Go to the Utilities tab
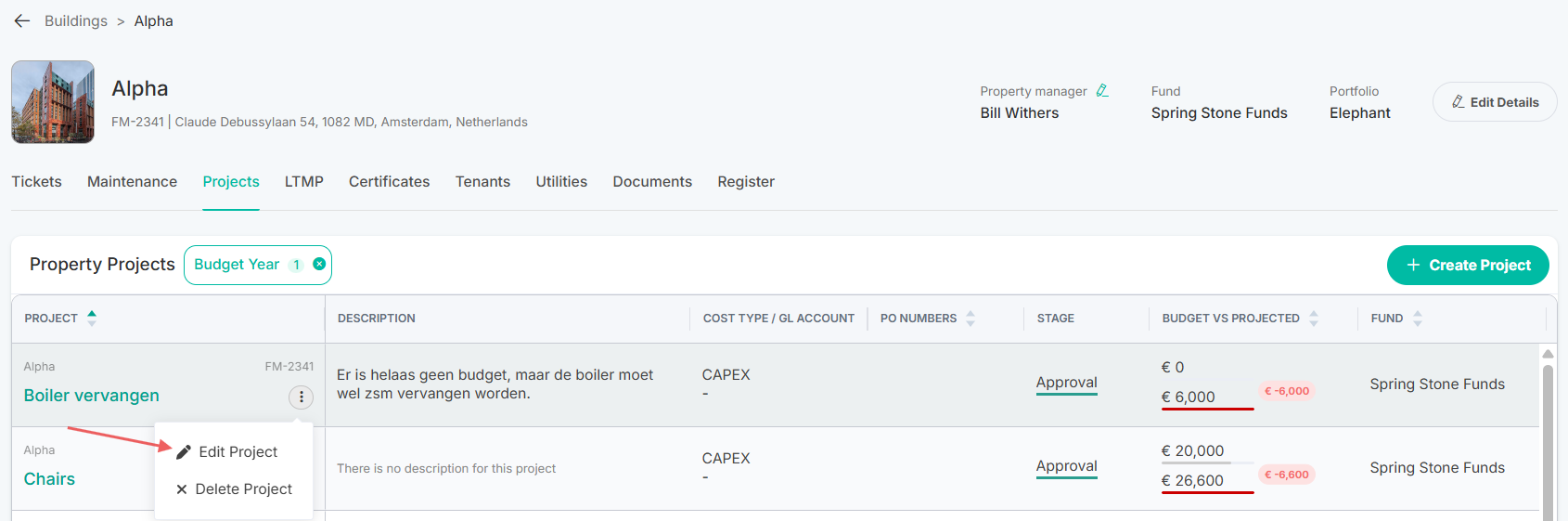 (561, 182)
